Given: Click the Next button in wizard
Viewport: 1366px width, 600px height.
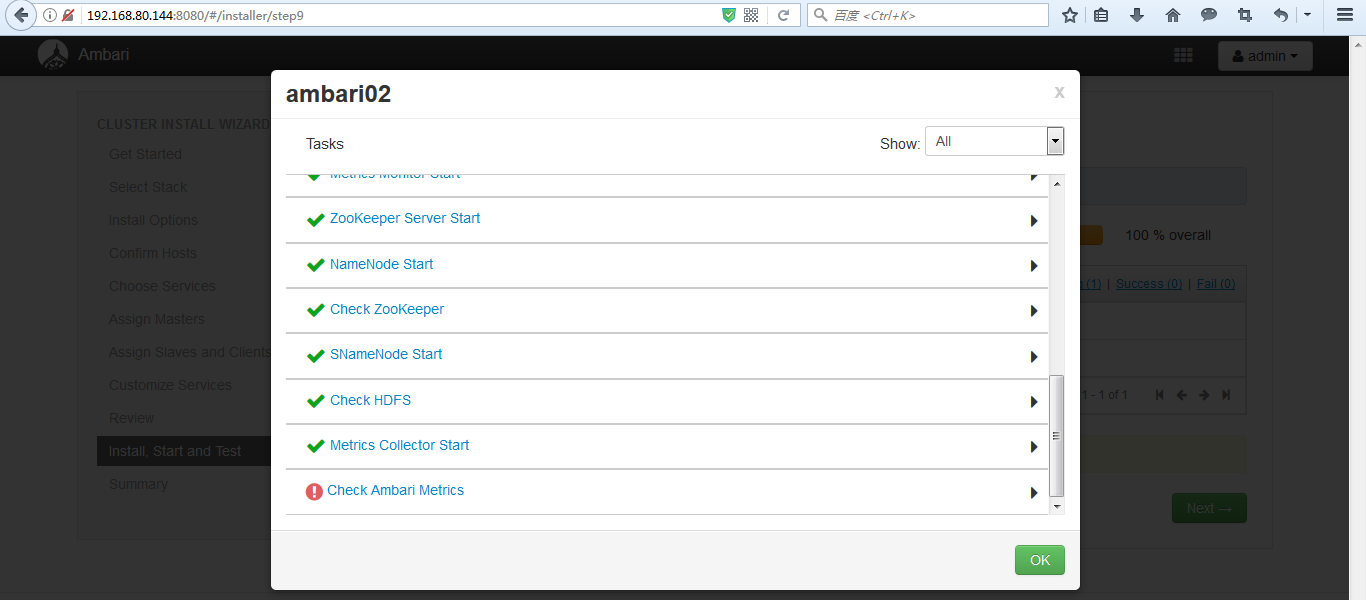Looking at the screenshot, I should point(1209,508).
